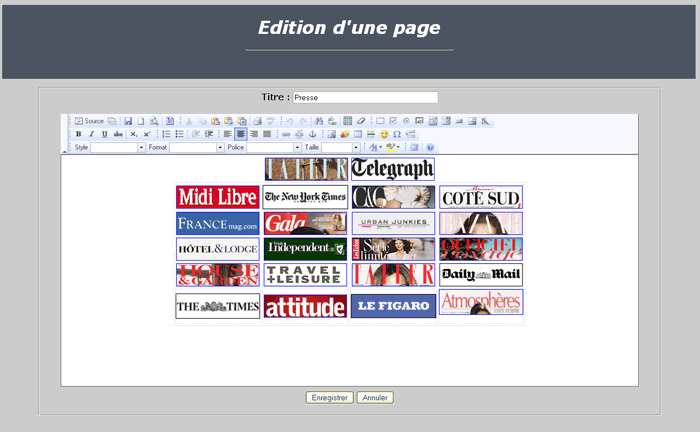Toggle the numbered list

166,134
